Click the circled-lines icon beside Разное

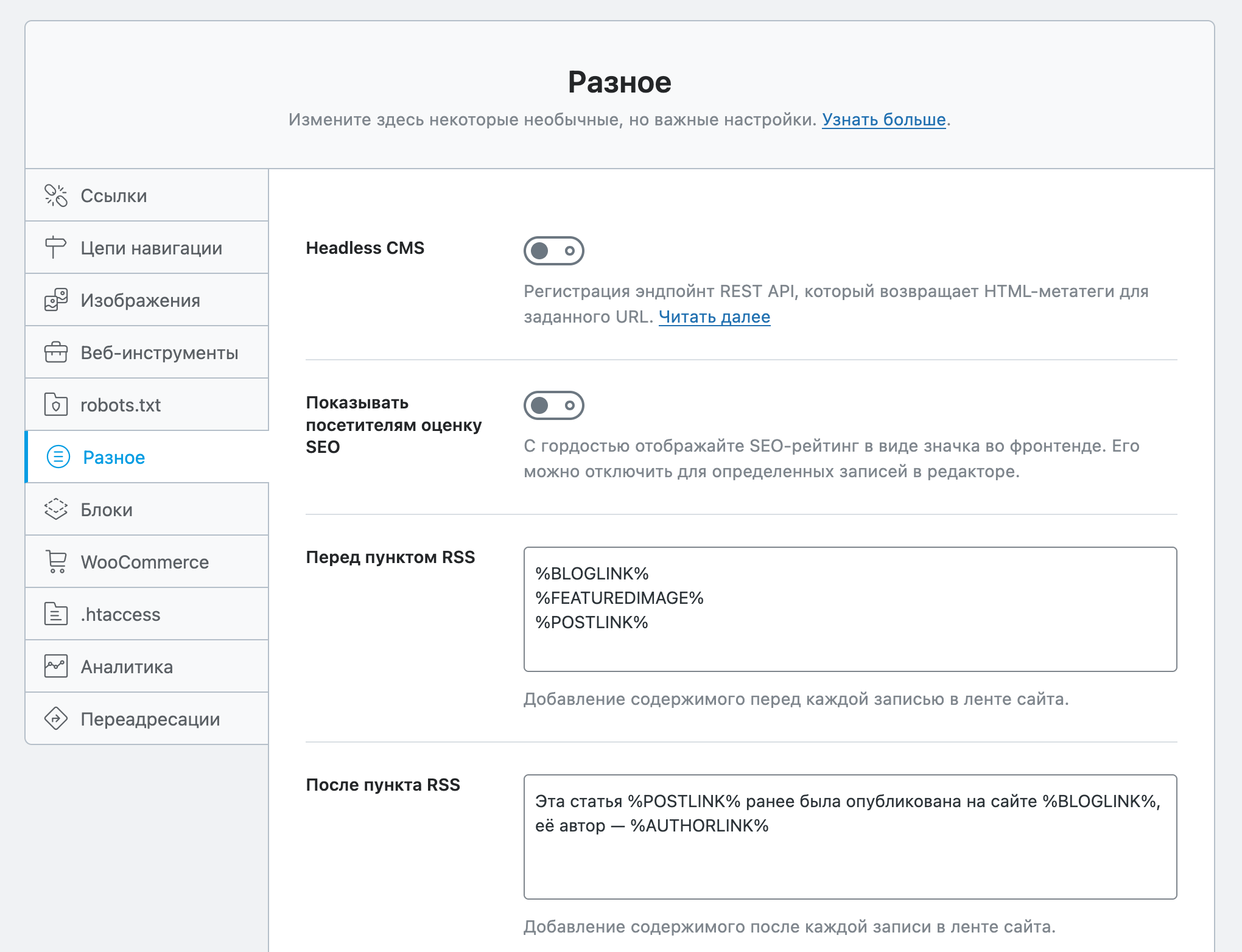(x=58, y=457)
